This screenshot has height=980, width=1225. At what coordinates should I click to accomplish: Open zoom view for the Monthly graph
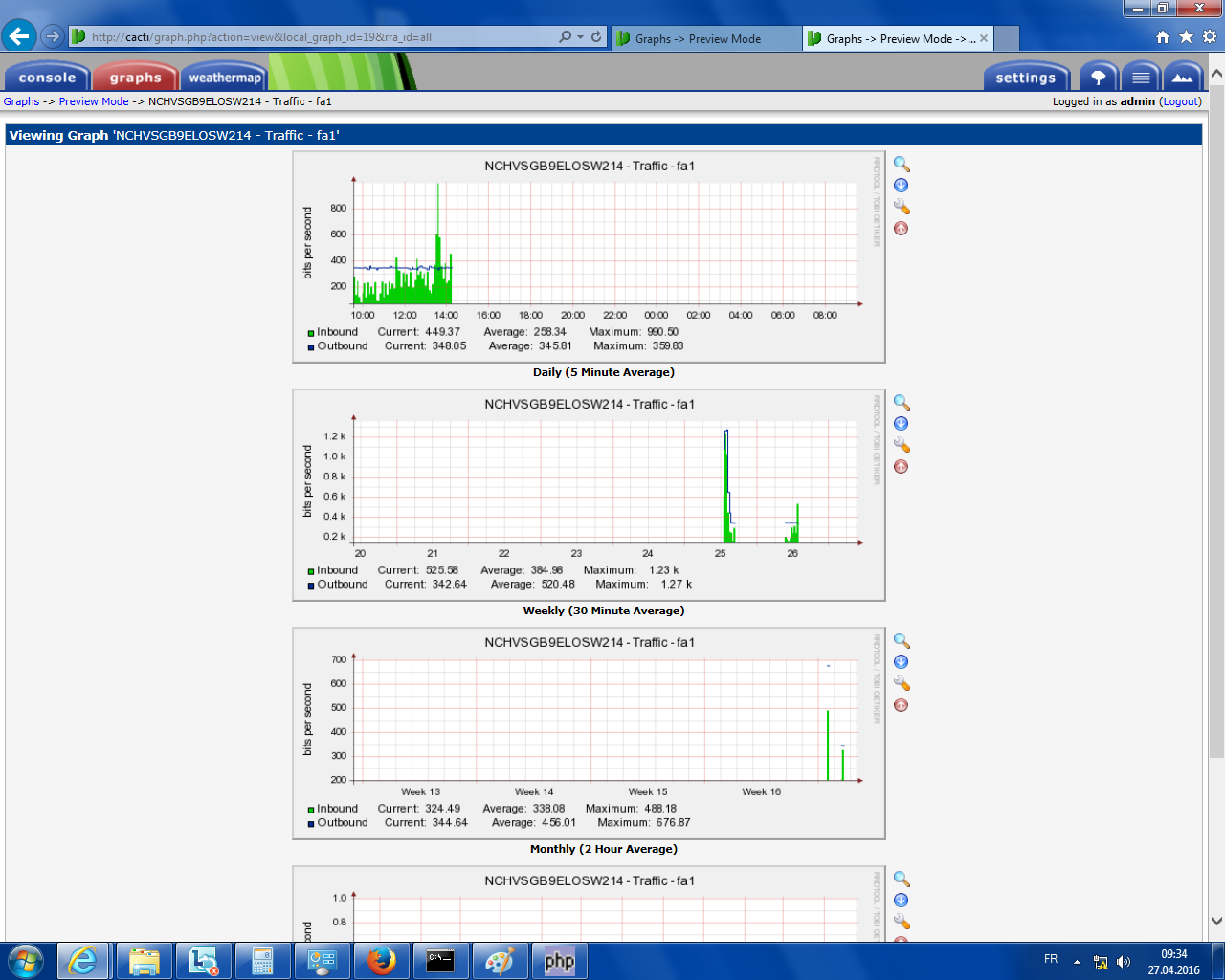pyautogui.click(x=902, y=641)
